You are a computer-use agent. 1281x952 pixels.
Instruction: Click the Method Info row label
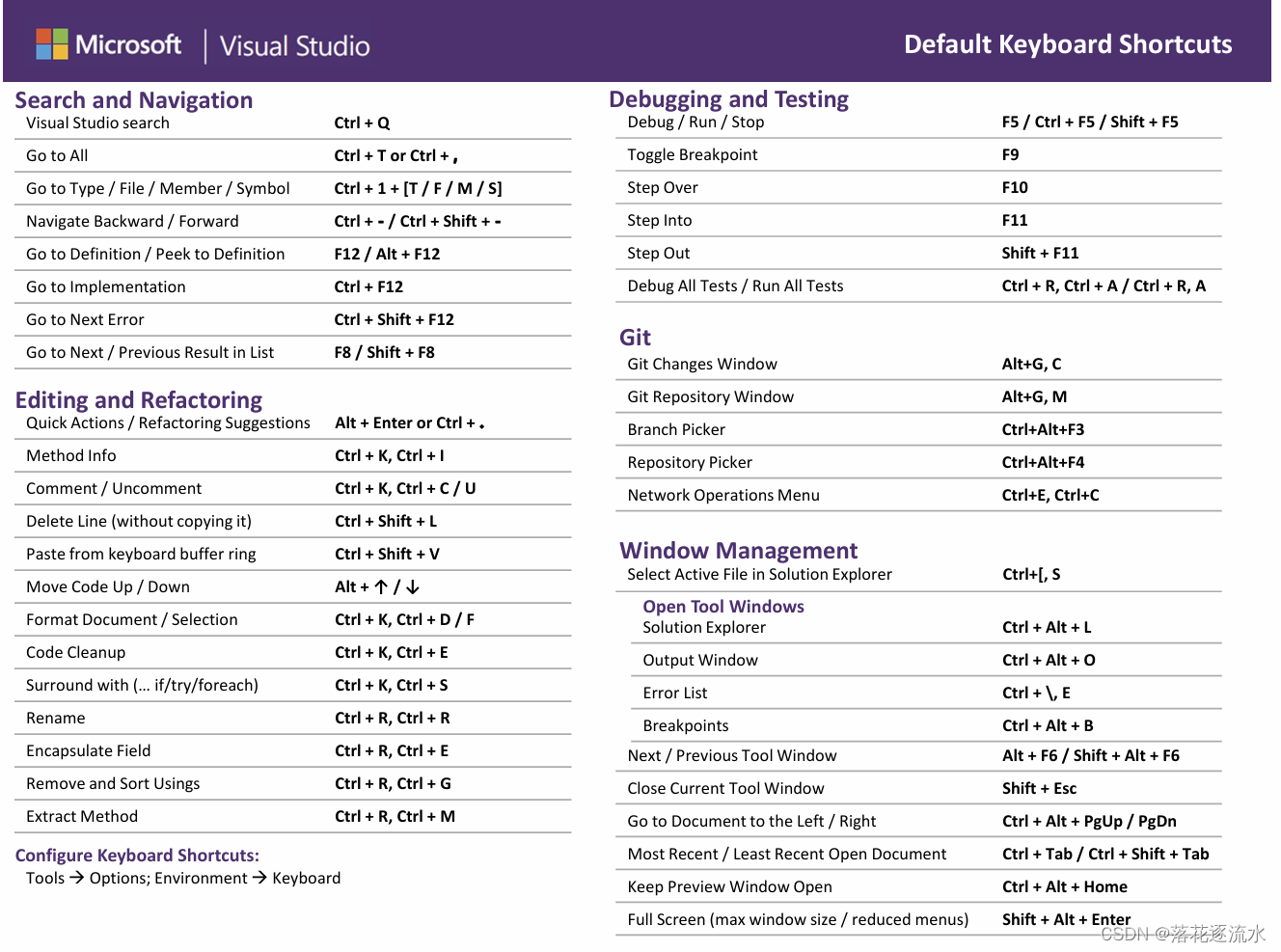point(71,456)
